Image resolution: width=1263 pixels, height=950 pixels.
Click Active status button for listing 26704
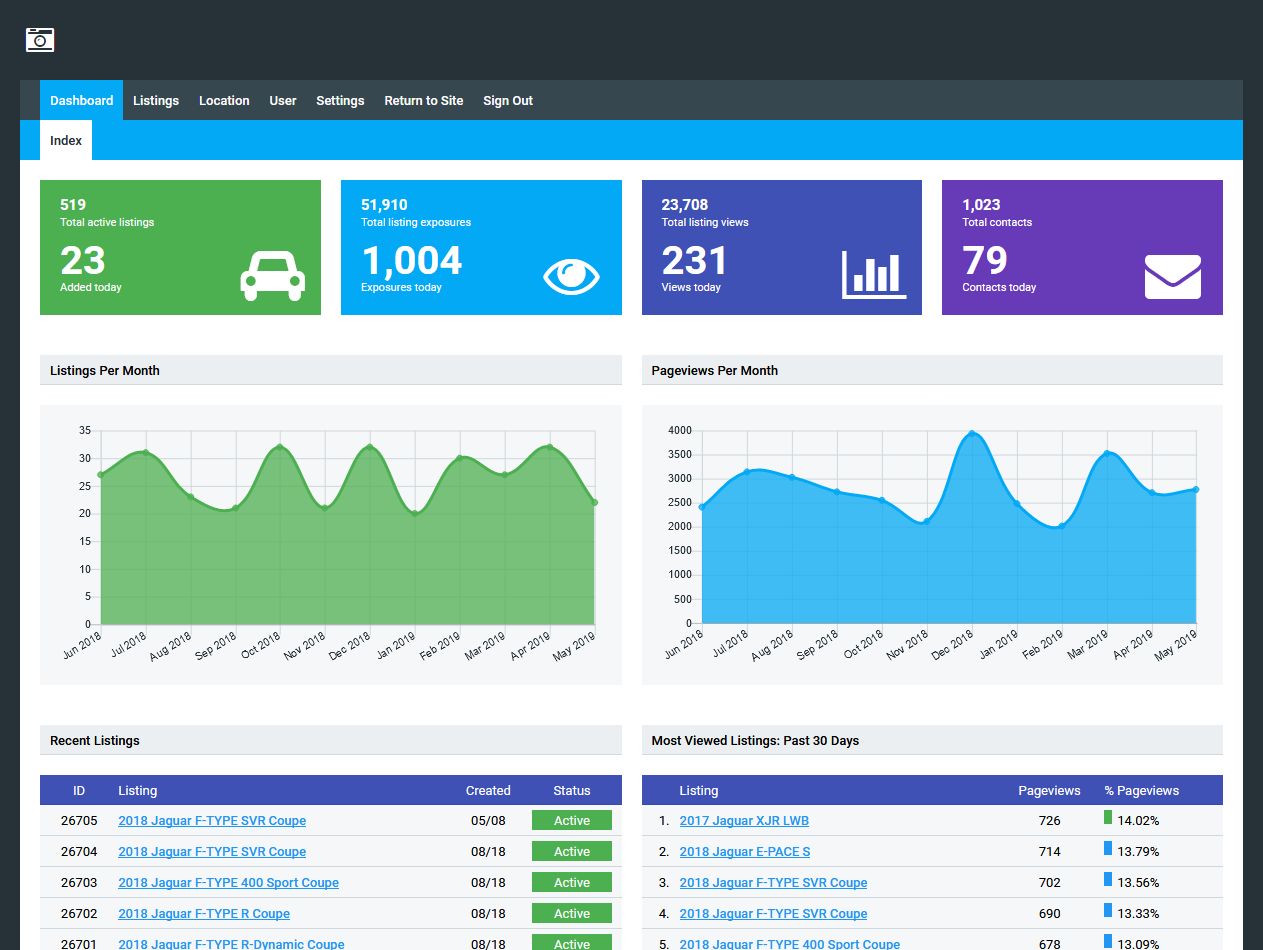tap(571, 852)
